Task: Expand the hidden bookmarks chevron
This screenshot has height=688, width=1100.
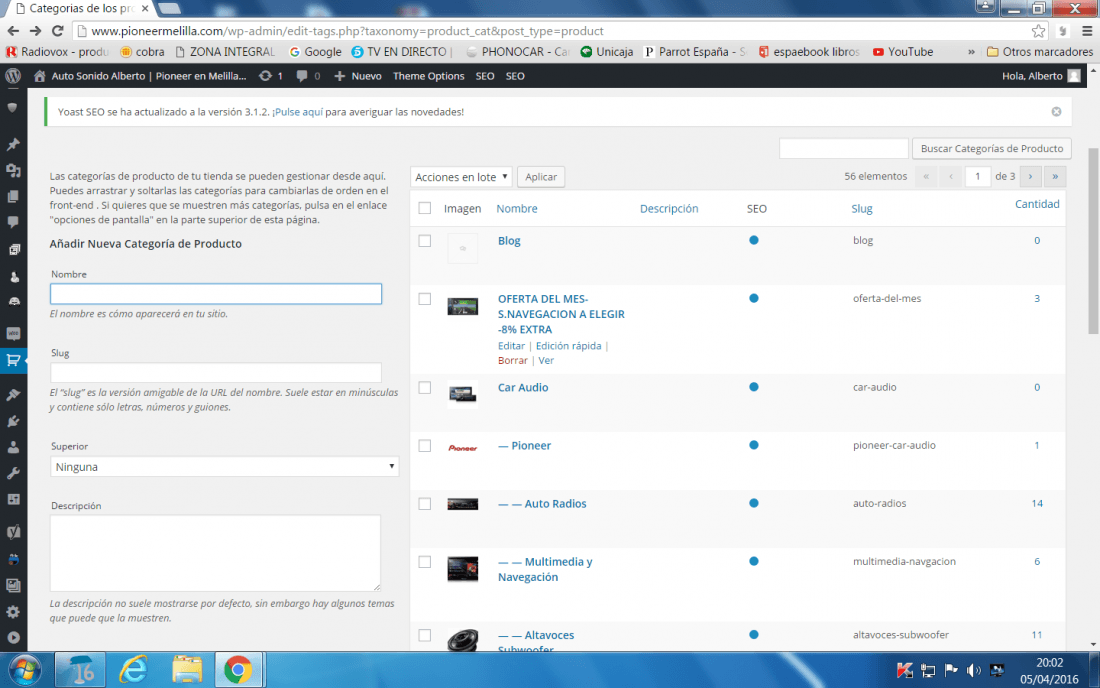Action: (971, 52)
